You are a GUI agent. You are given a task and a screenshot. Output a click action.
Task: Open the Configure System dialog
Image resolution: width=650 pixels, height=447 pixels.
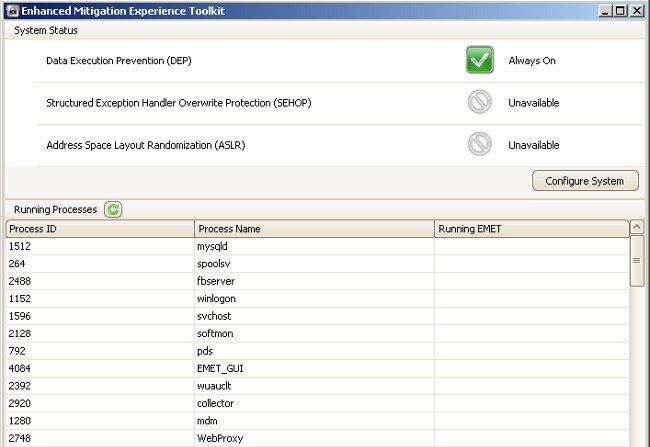click(x=585, y=181)
